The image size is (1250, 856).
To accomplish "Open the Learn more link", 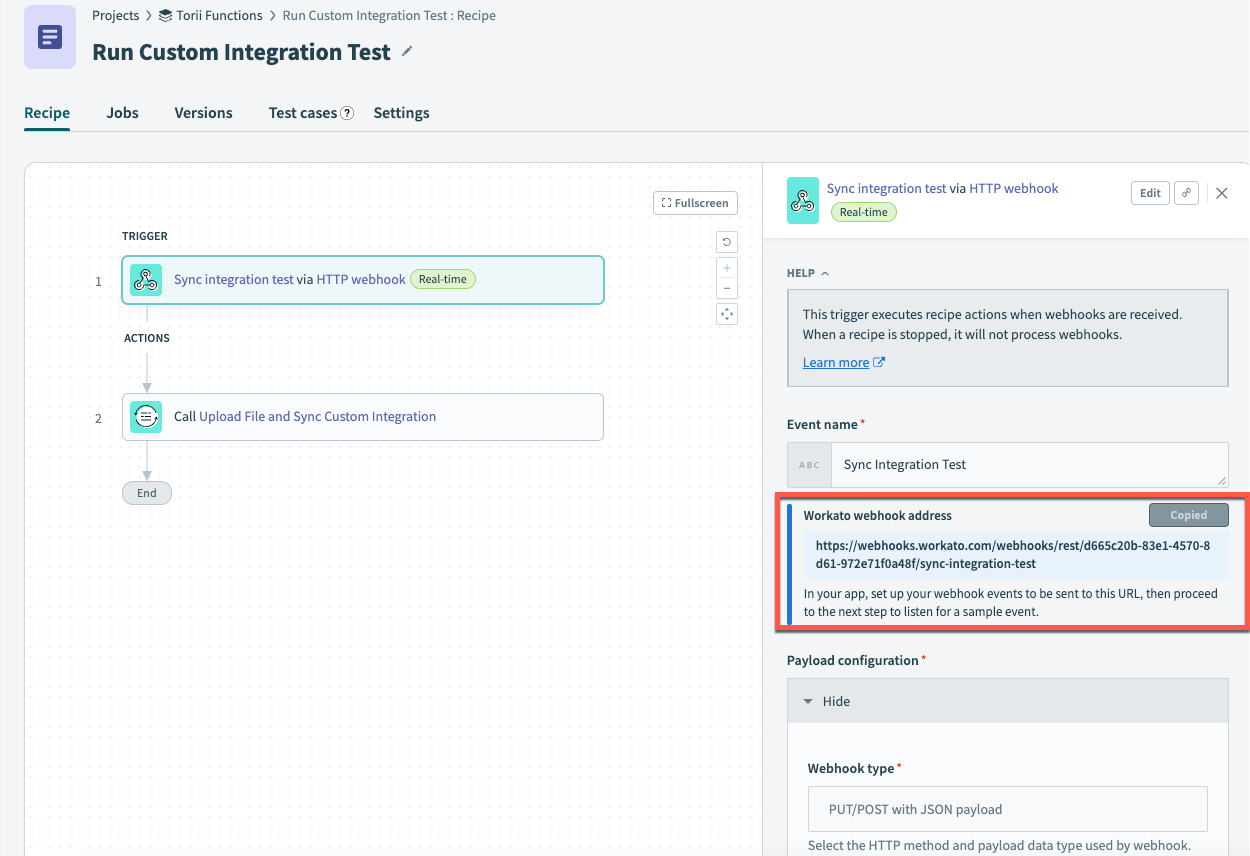I will point(843,362).
